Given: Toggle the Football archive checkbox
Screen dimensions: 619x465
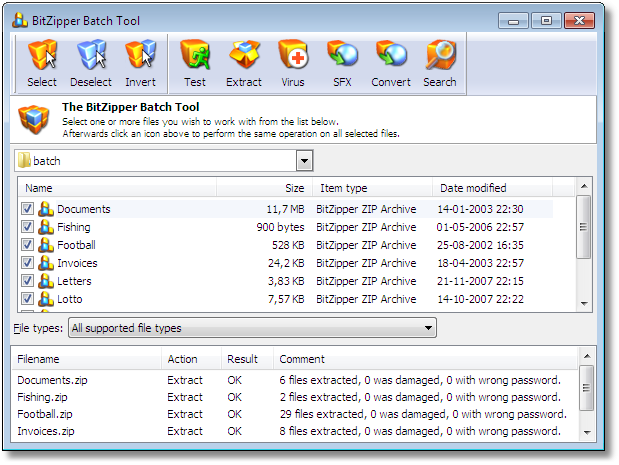Looking at the screenshot, I should (x=27, y=245).
